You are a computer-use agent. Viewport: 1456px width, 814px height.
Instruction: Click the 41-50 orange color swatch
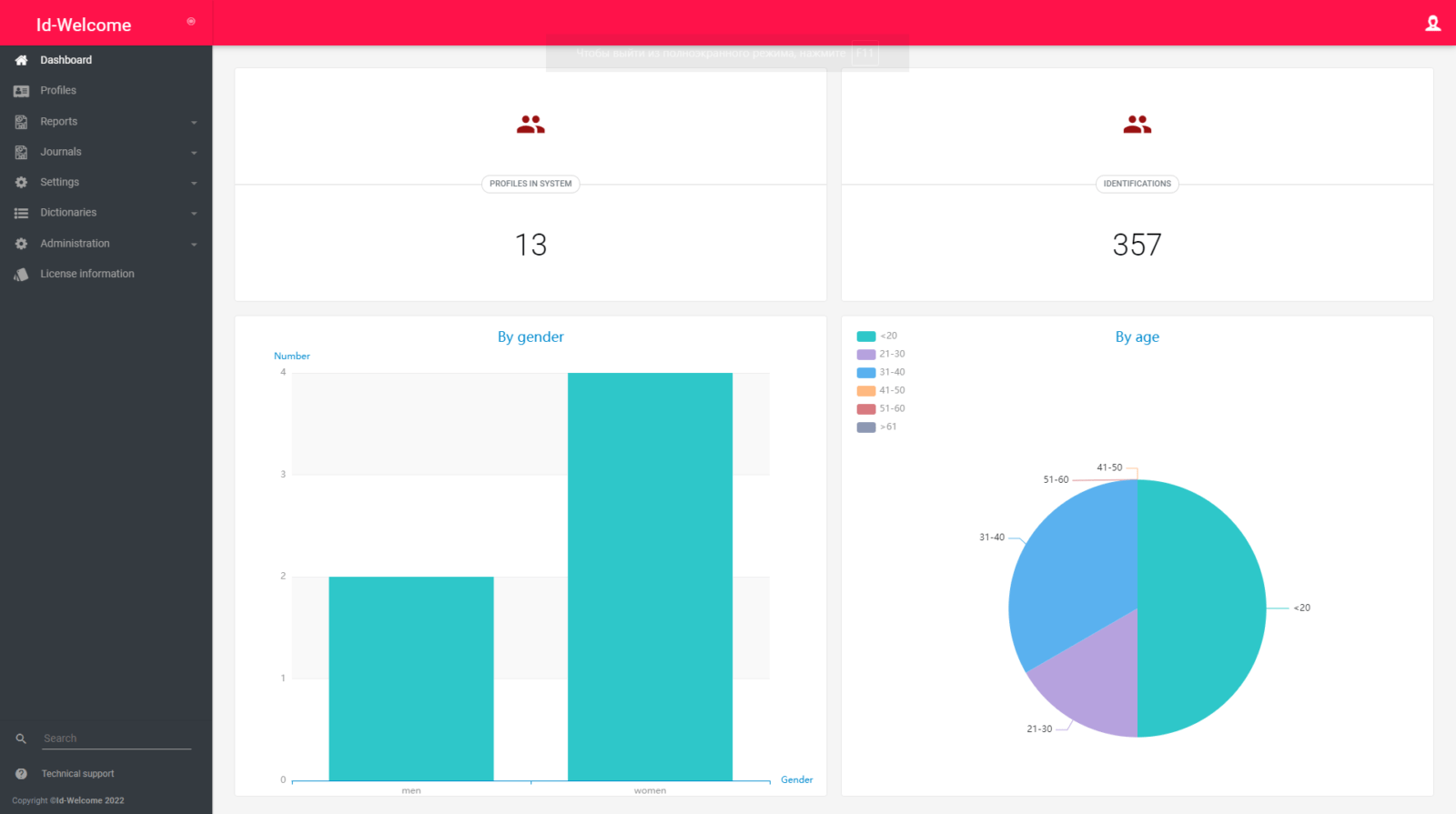pos(866,391)
